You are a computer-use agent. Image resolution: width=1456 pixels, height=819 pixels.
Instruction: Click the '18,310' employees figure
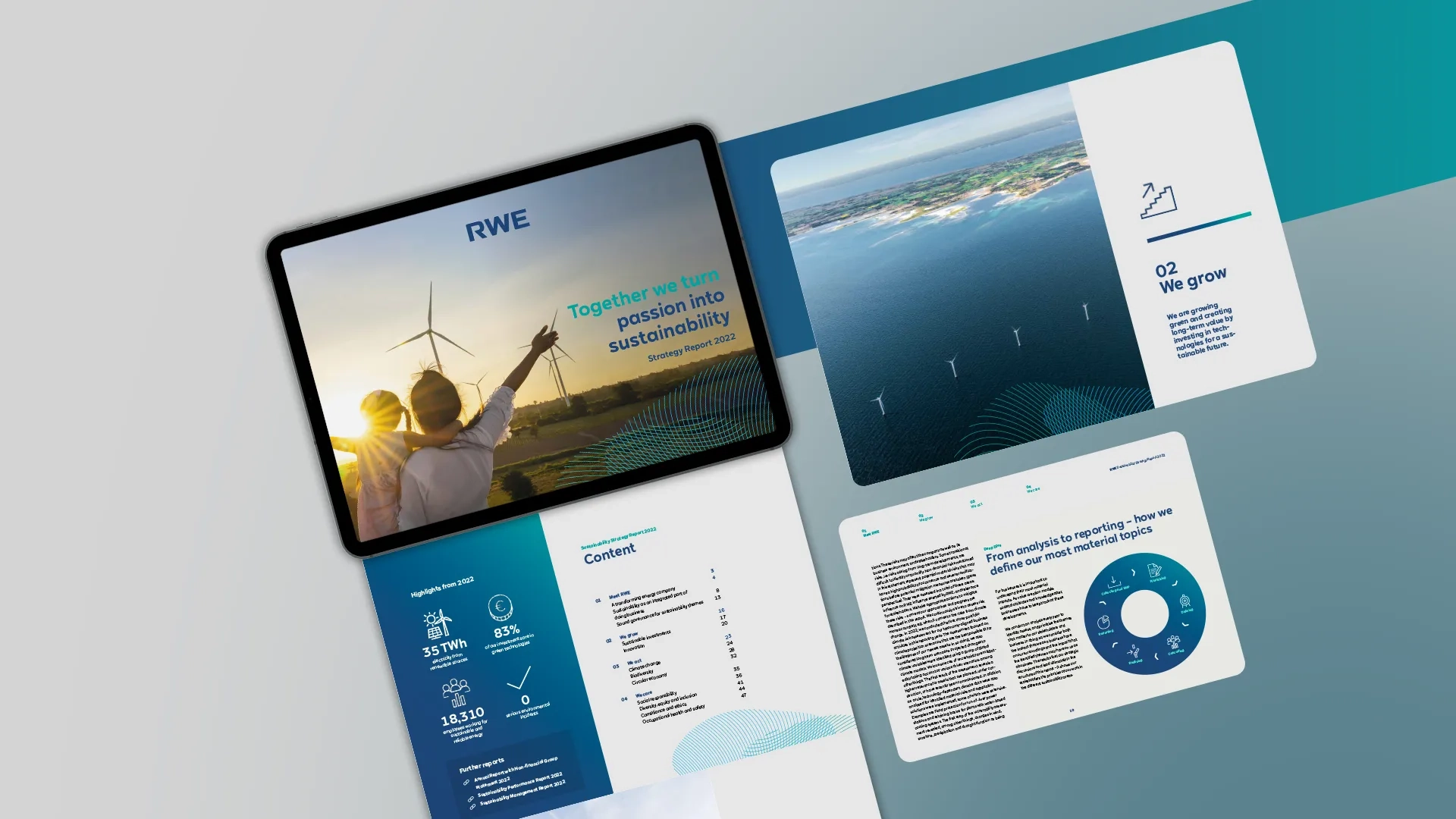point(463,717)
